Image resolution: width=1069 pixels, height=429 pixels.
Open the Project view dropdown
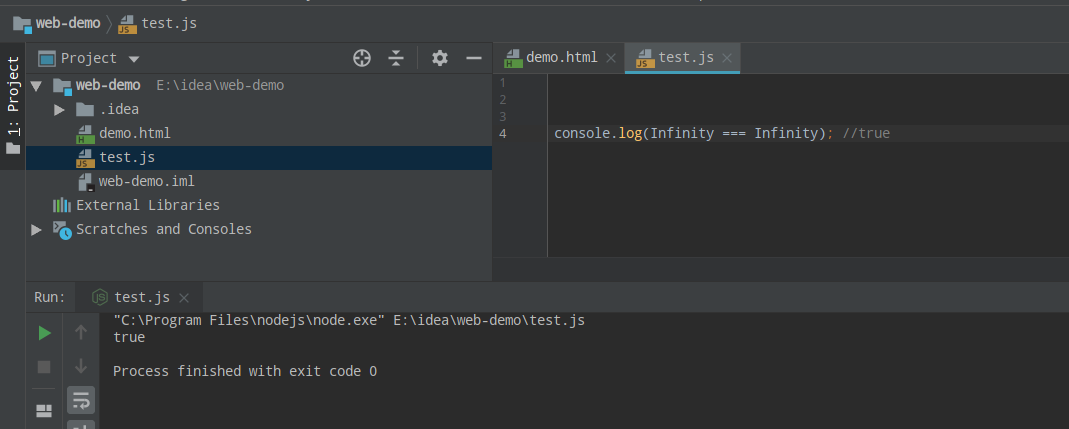(x=134, y=59)
